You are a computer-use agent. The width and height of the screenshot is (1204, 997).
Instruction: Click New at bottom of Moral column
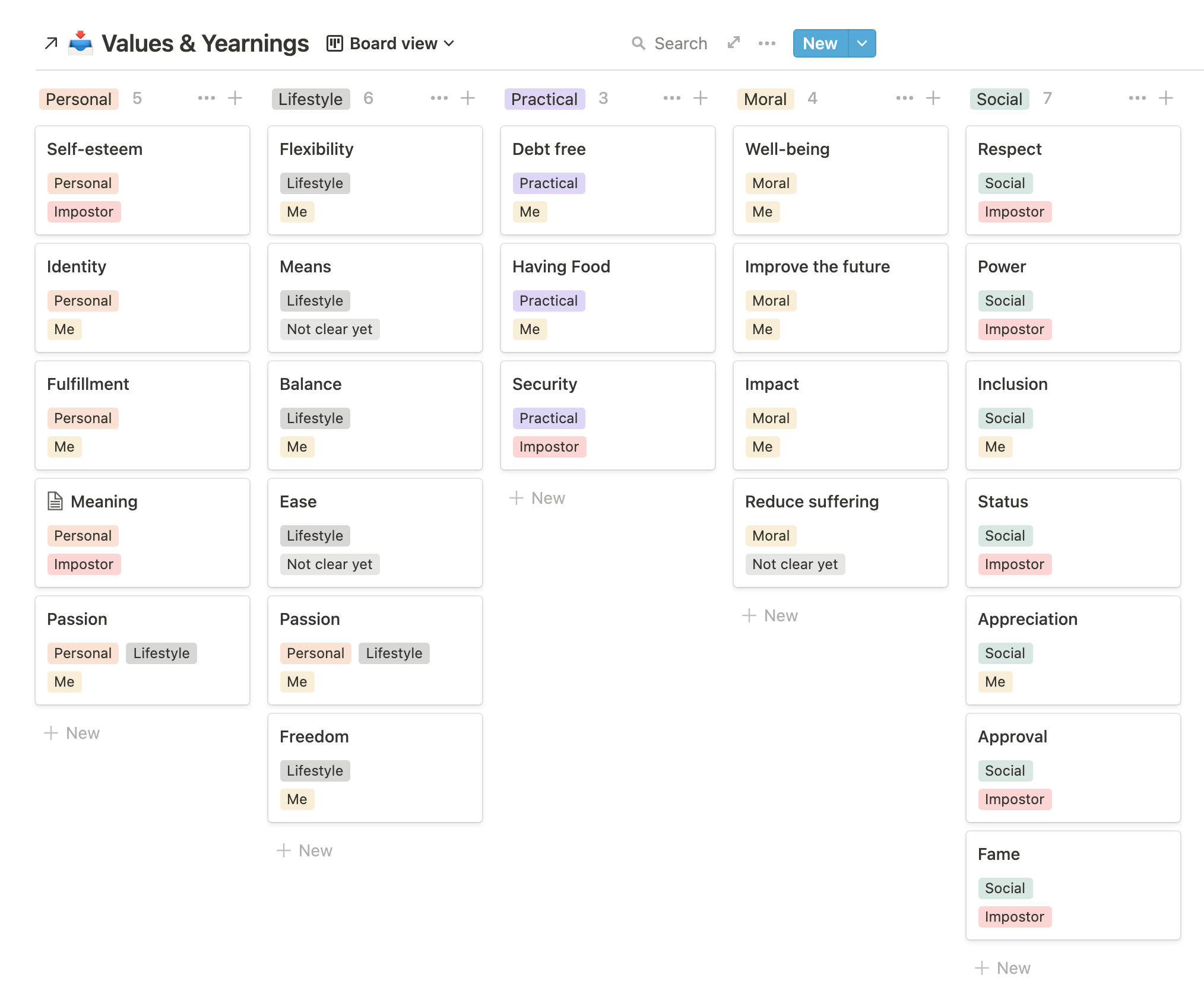click(x=770, y=615)
